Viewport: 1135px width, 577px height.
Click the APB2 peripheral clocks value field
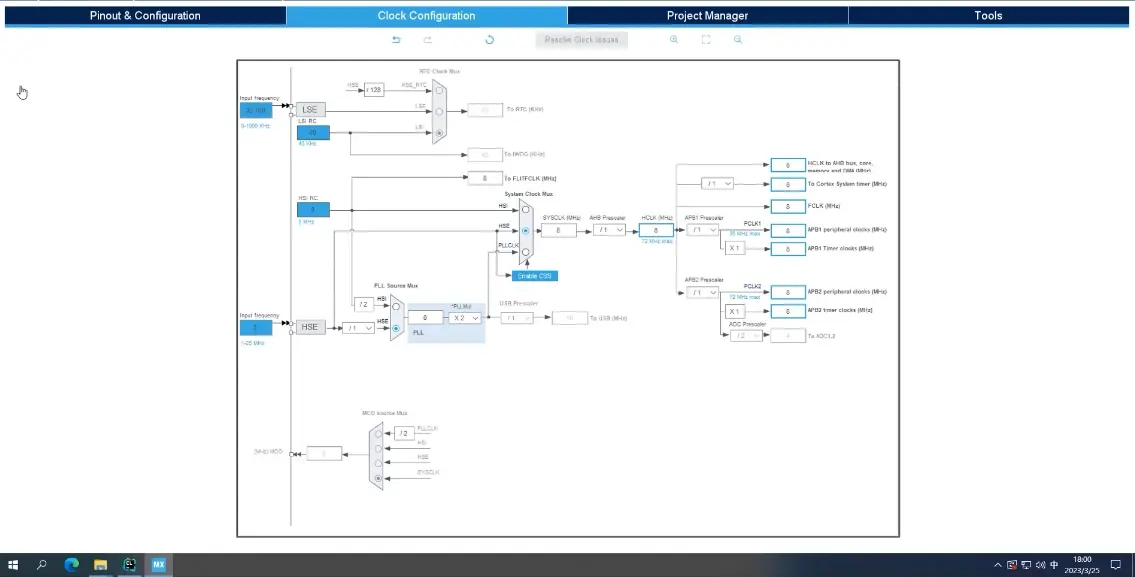pos(788,292)
